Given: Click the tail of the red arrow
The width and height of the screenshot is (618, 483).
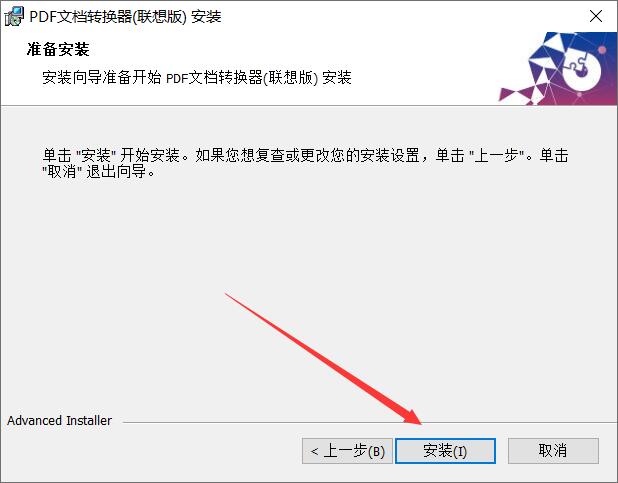Looking at the screenshot, I should (227, 294).
